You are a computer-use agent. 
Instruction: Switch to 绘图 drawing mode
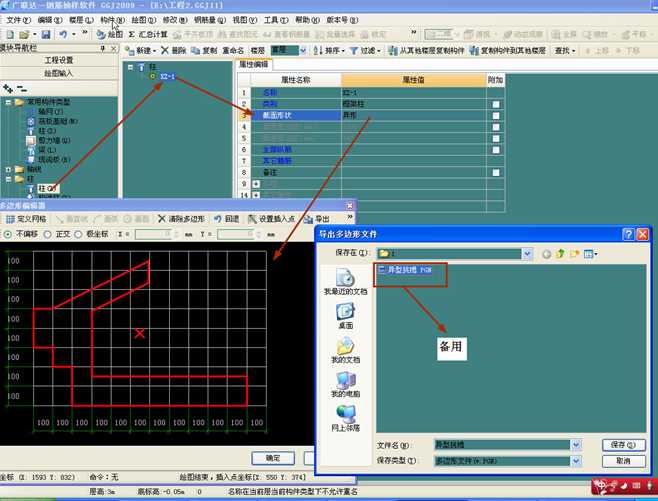110,34
